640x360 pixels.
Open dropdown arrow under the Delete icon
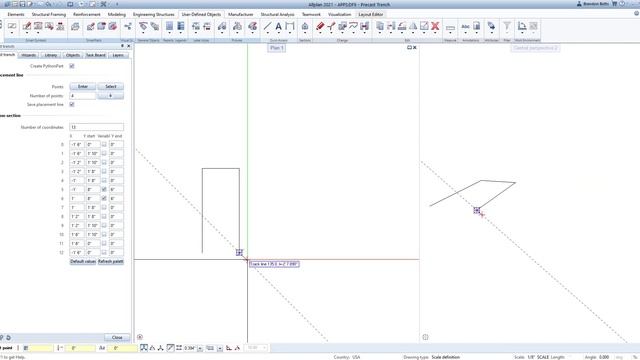click(x=435, y=33)
